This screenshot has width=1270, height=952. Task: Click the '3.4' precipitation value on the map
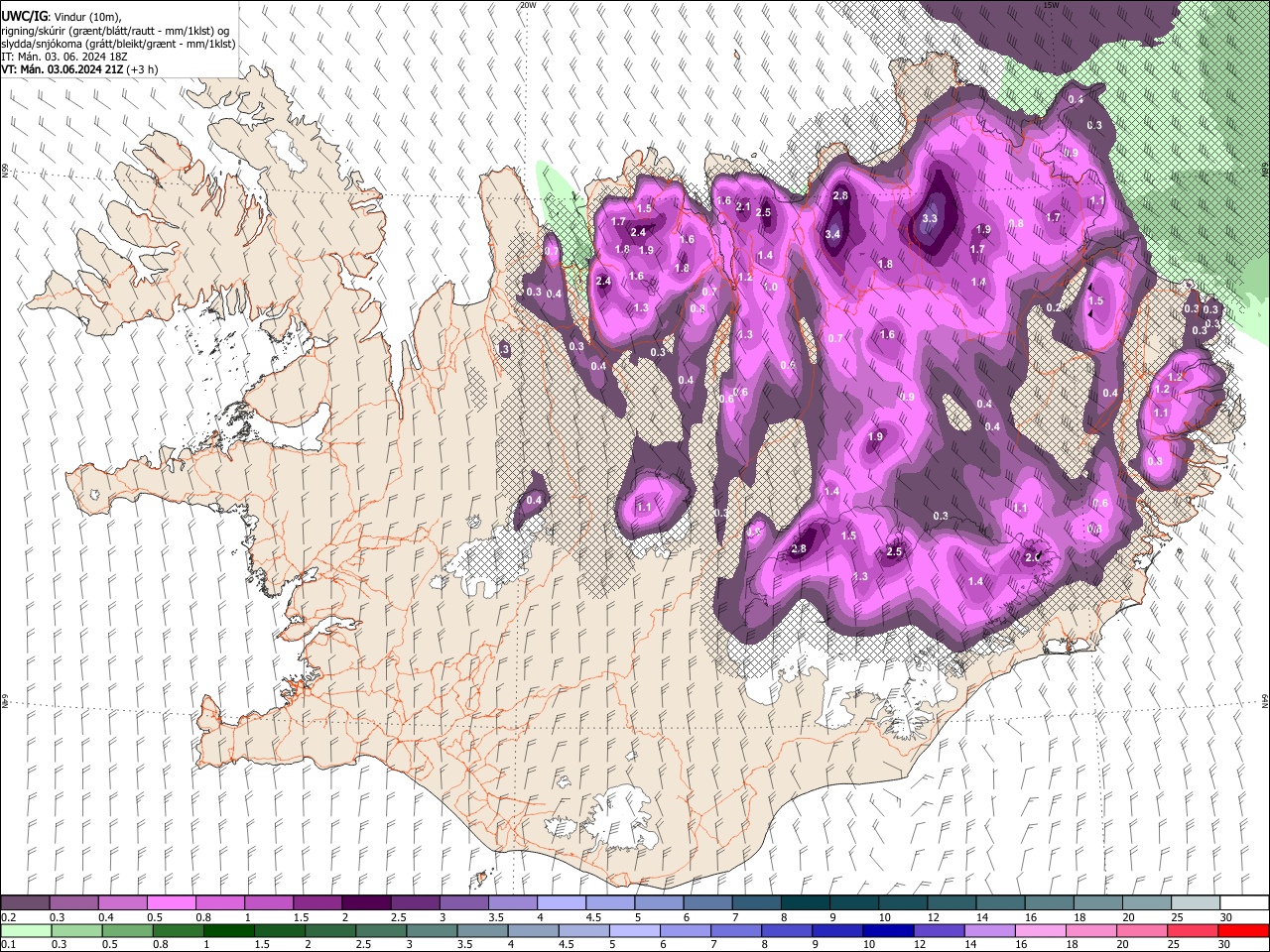click(832, 235)
